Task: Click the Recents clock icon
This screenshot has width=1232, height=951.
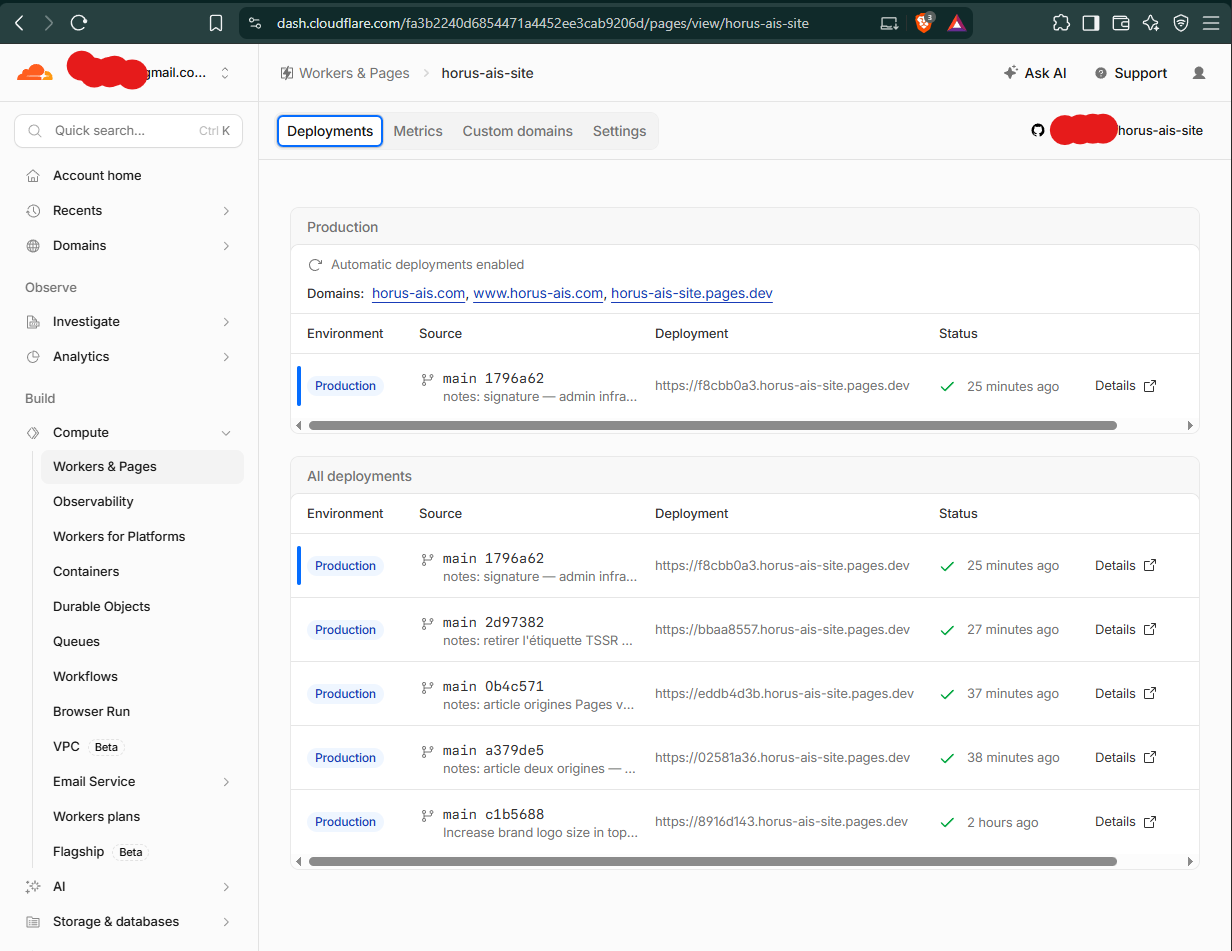Action: [x=33, y=210]
